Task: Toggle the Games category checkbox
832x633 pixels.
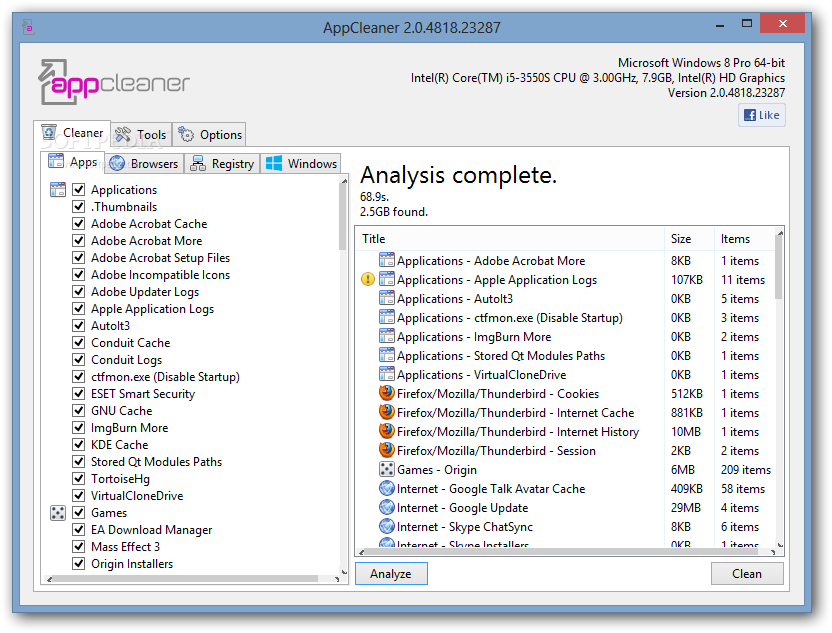Action: coord(79,513)
